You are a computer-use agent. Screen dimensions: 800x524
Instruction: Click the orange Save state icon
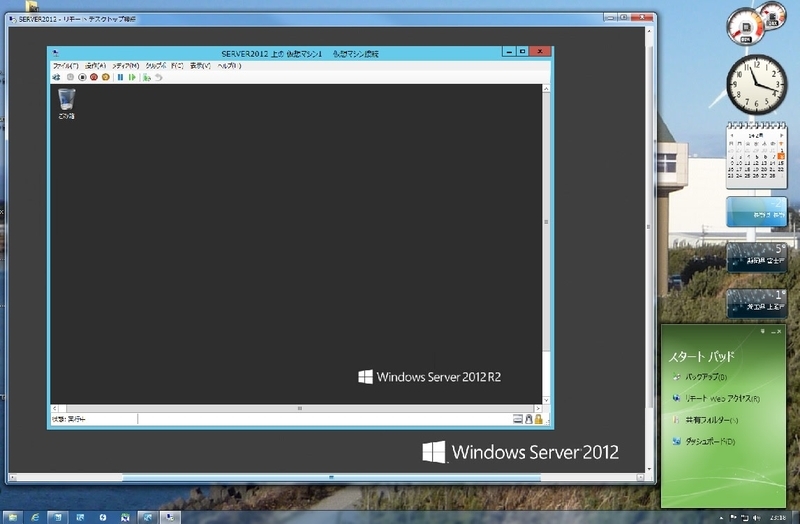(106, 77)
